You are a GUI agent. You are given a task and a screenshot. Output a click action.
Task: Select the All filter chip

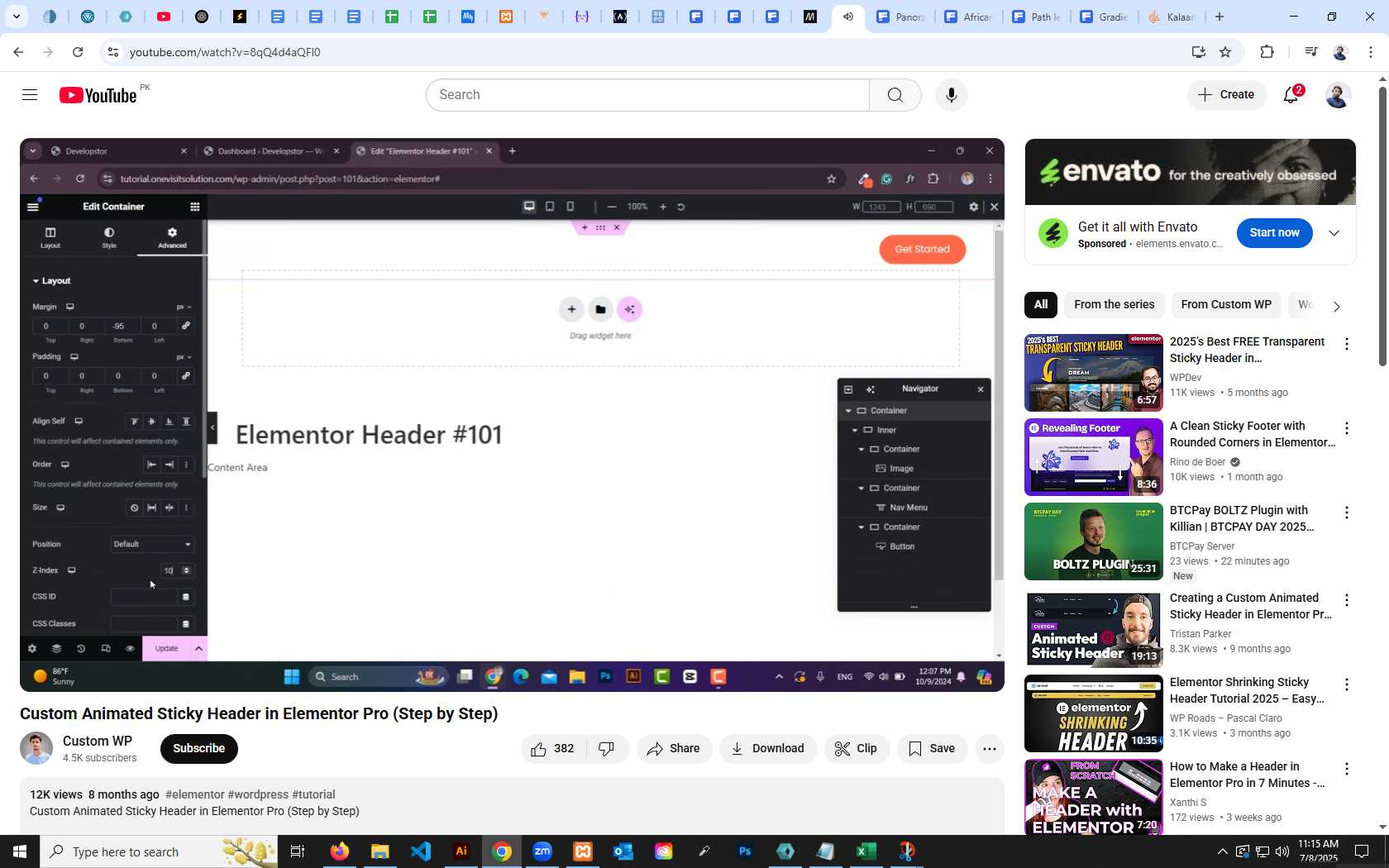click(x=1041, y=305)
